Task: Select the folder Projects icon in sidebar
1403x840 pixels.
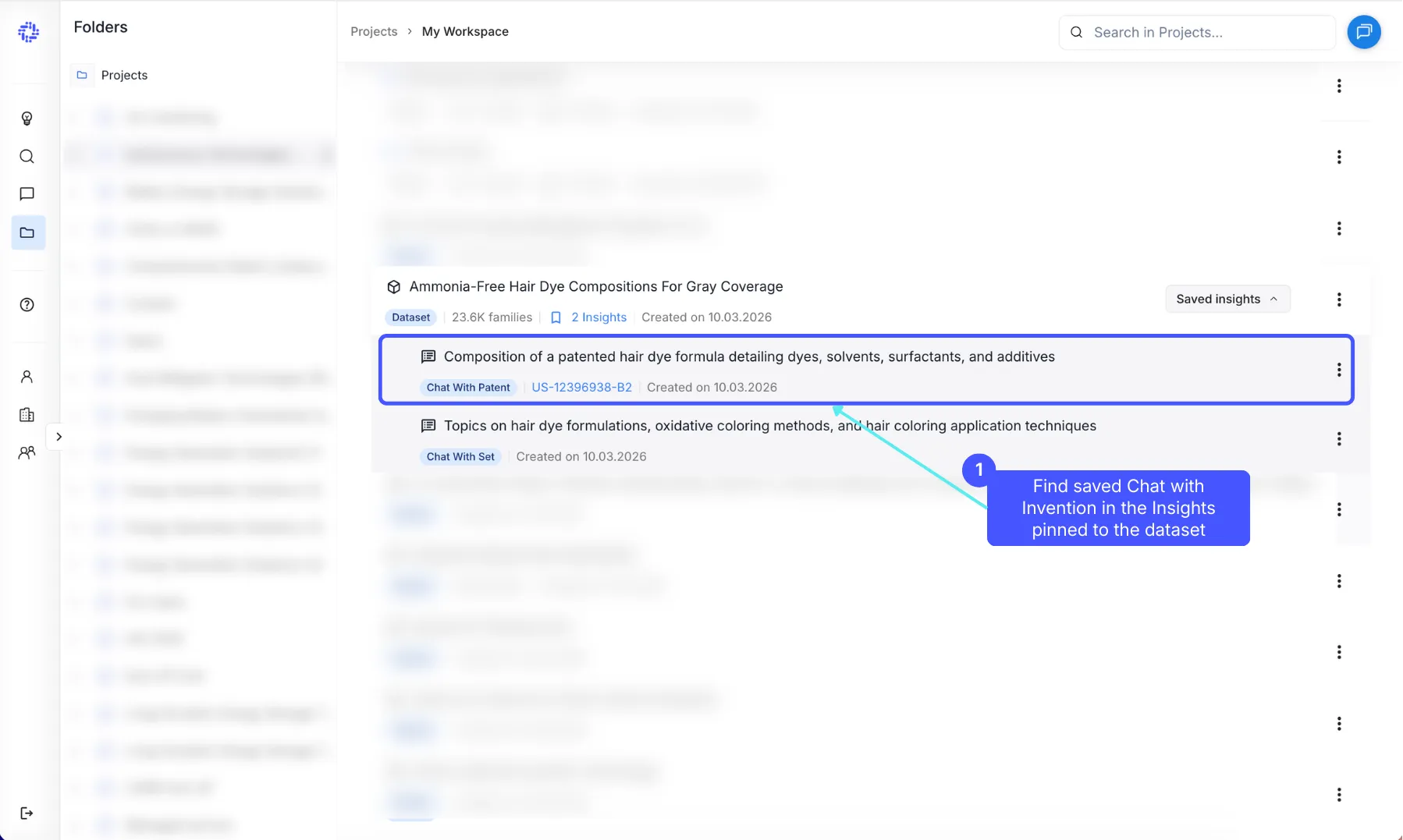Action: click(28, 232)
